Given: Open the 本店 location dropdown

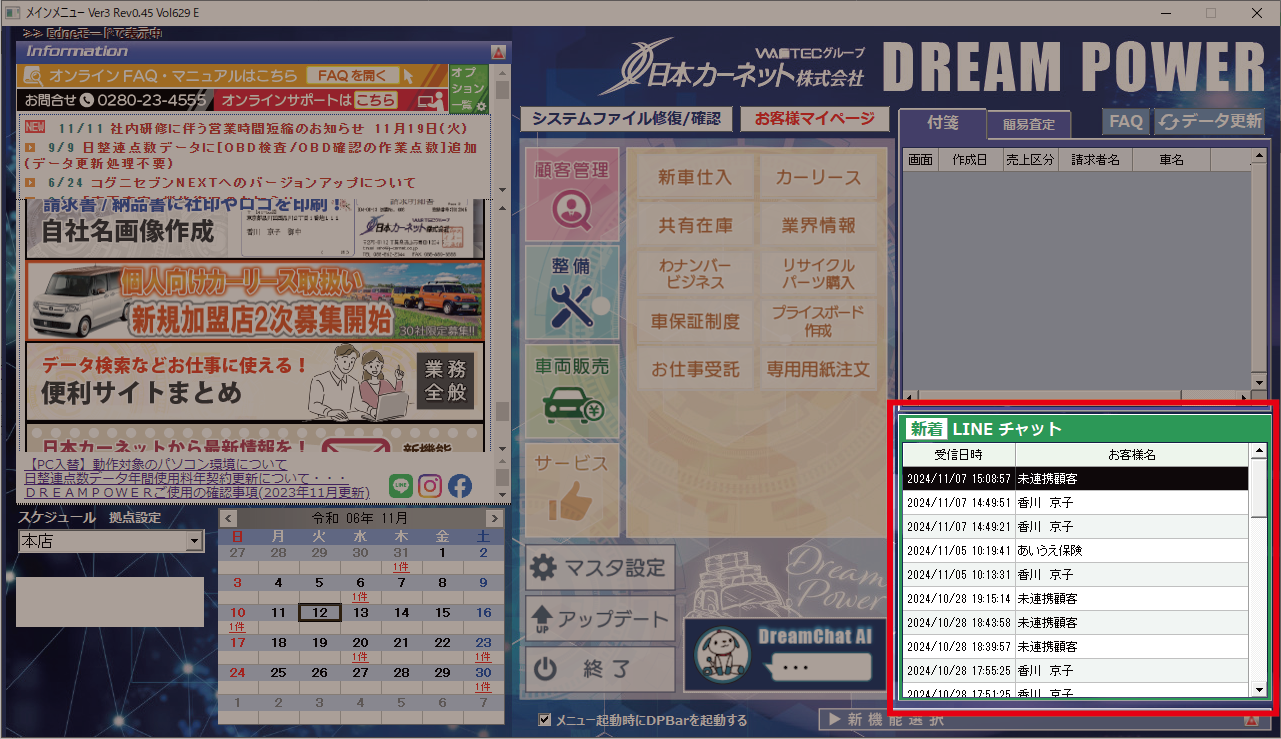Looking at the screenshot, I should tap(195, 541).
